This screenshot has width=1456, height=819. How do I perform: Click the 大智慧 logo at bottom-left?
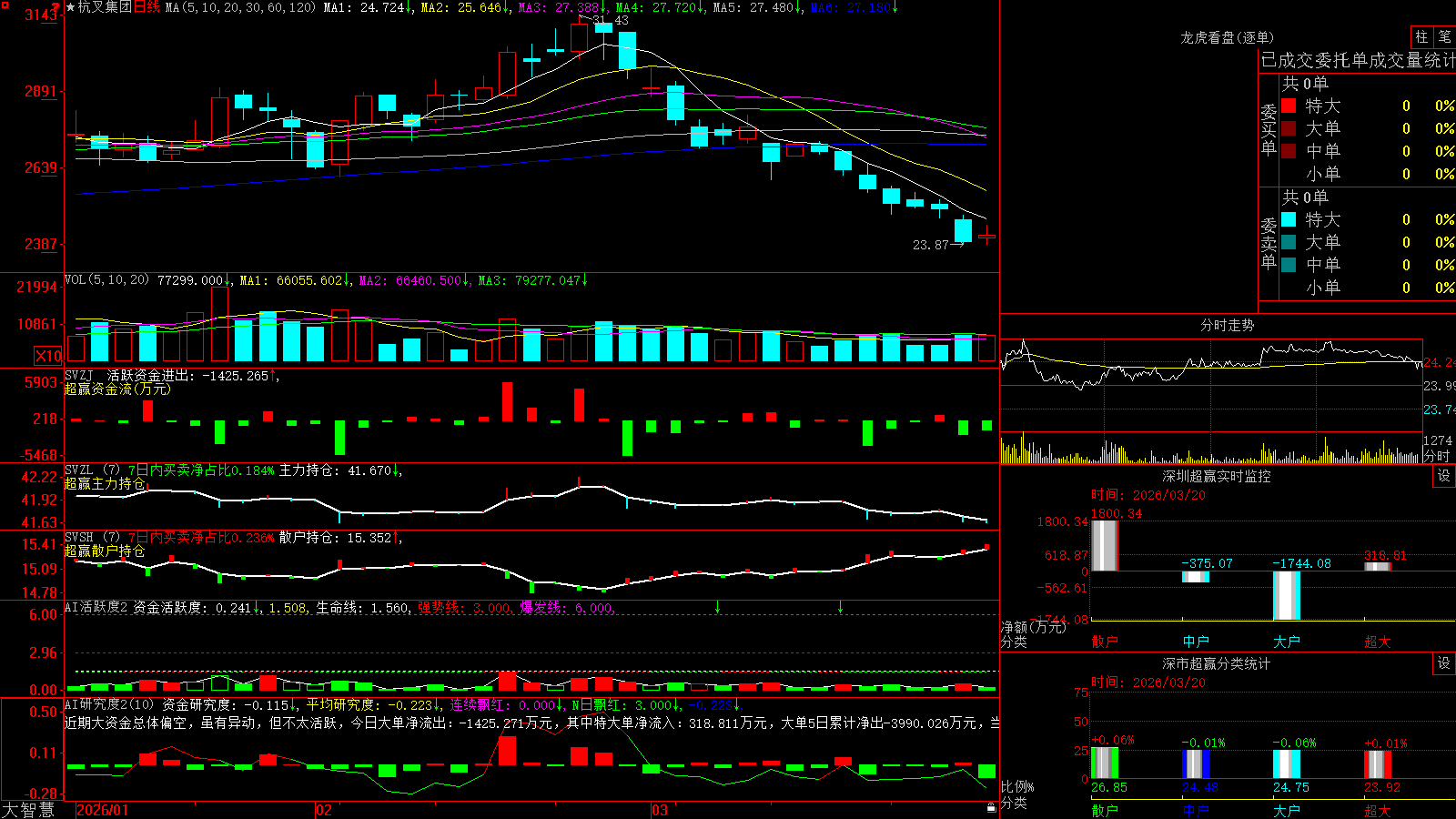28,810
